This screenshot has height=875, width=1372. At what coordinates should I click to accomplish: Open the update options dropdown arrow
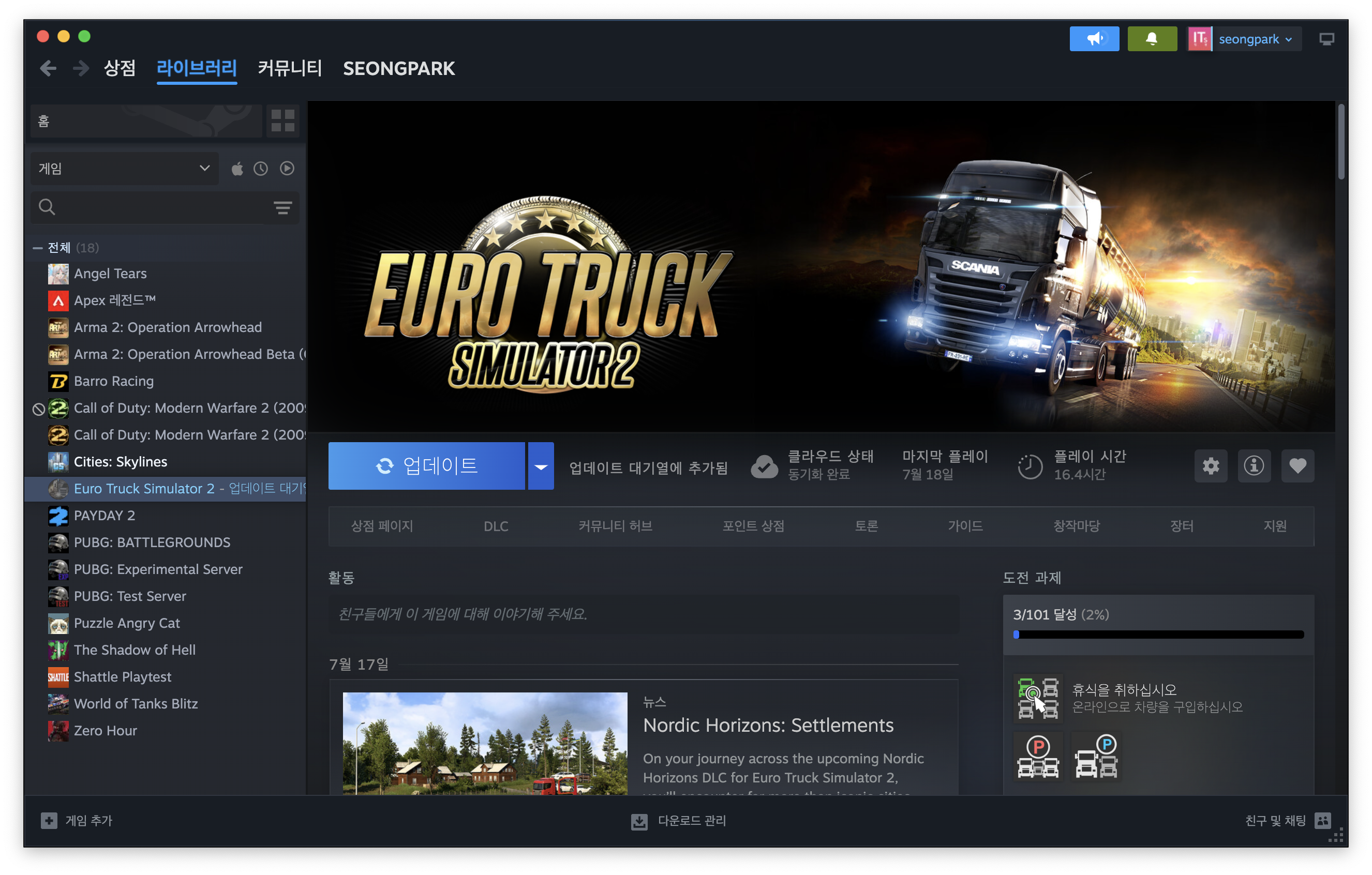[x=541, y=466]
